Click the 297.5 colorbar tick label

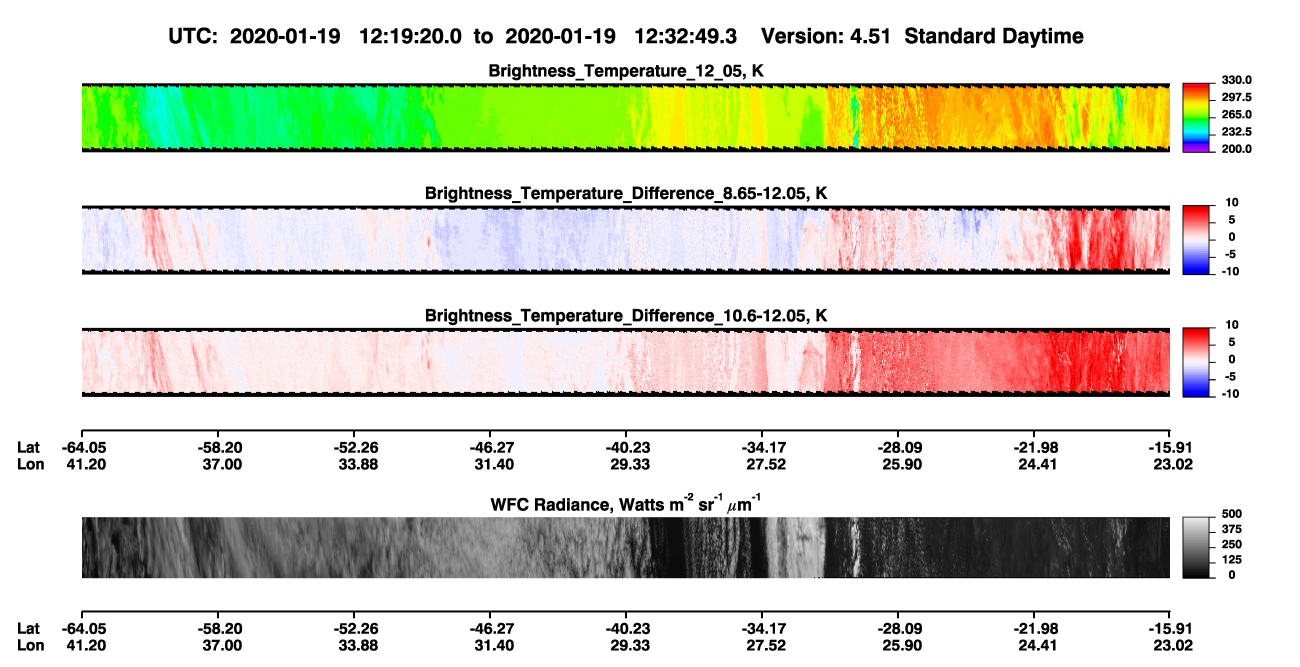point(1236,97)
